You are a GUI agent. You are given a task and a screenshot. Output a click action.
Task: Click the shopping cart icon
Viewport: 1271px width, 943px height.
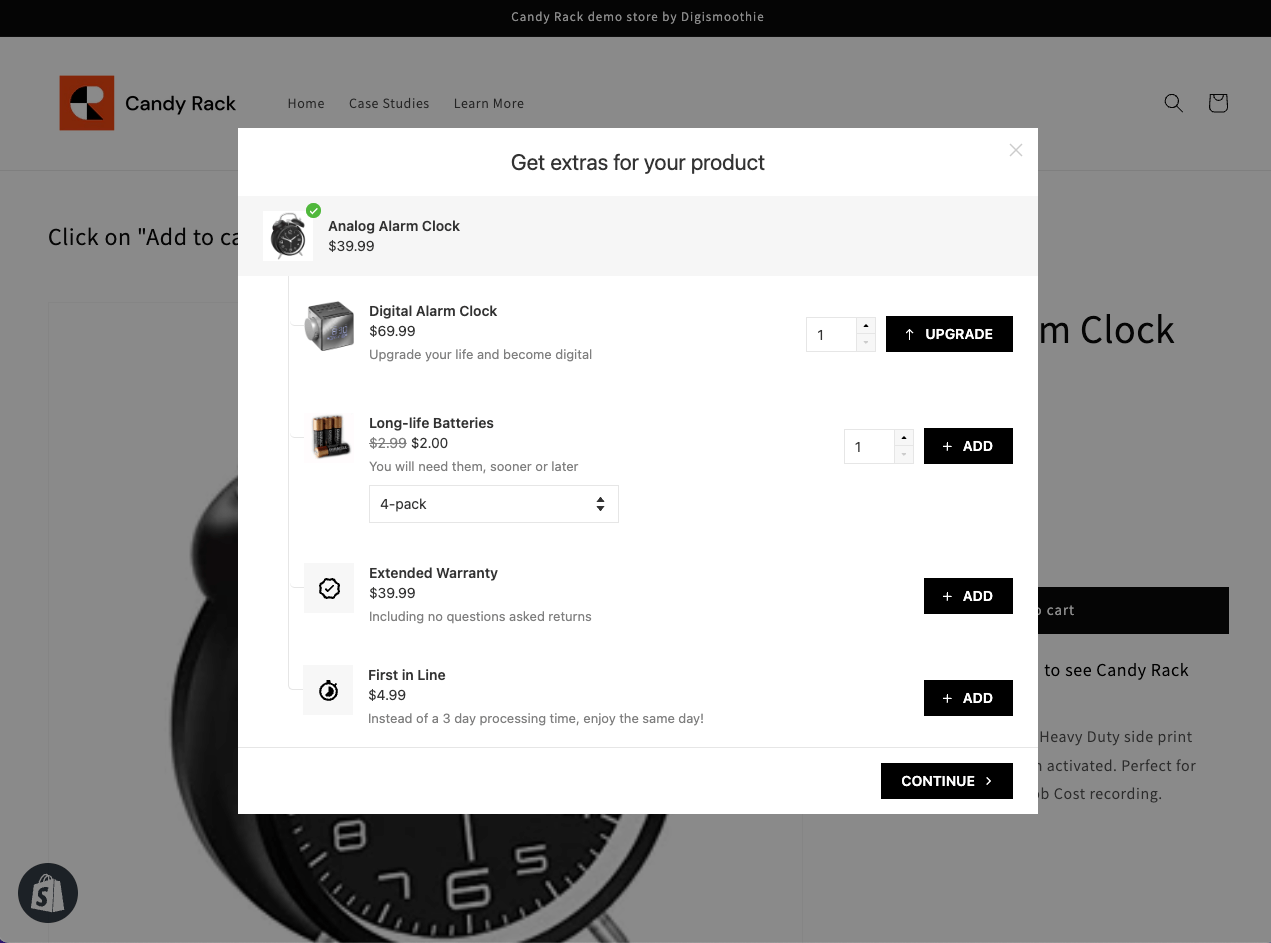point(1217,103)
